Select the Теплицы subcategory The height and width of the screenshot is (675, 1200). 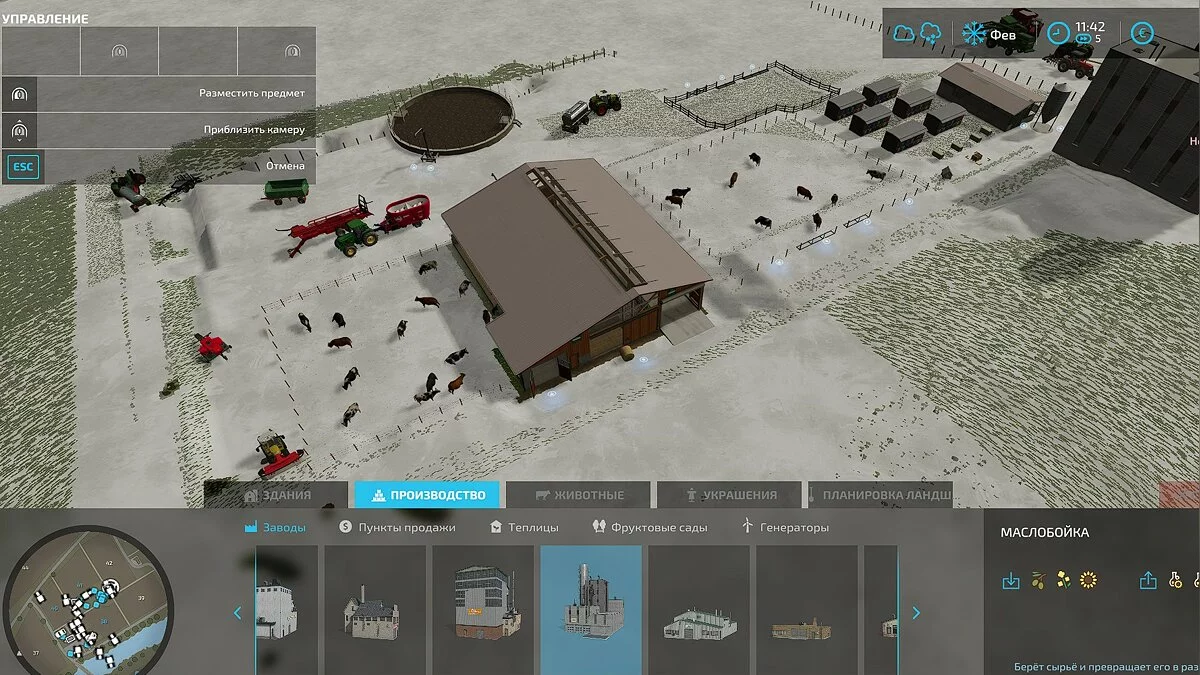pyautogui.click(x=524, y=527)
